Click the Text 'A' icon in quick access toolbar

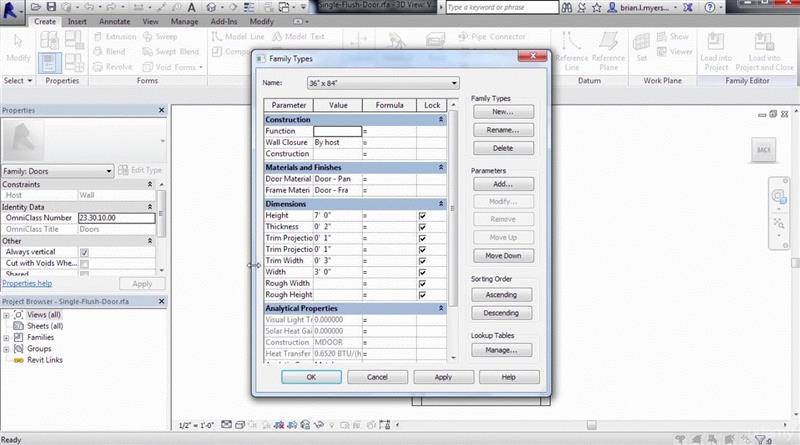pyautogui.click(x=191, y=7)
